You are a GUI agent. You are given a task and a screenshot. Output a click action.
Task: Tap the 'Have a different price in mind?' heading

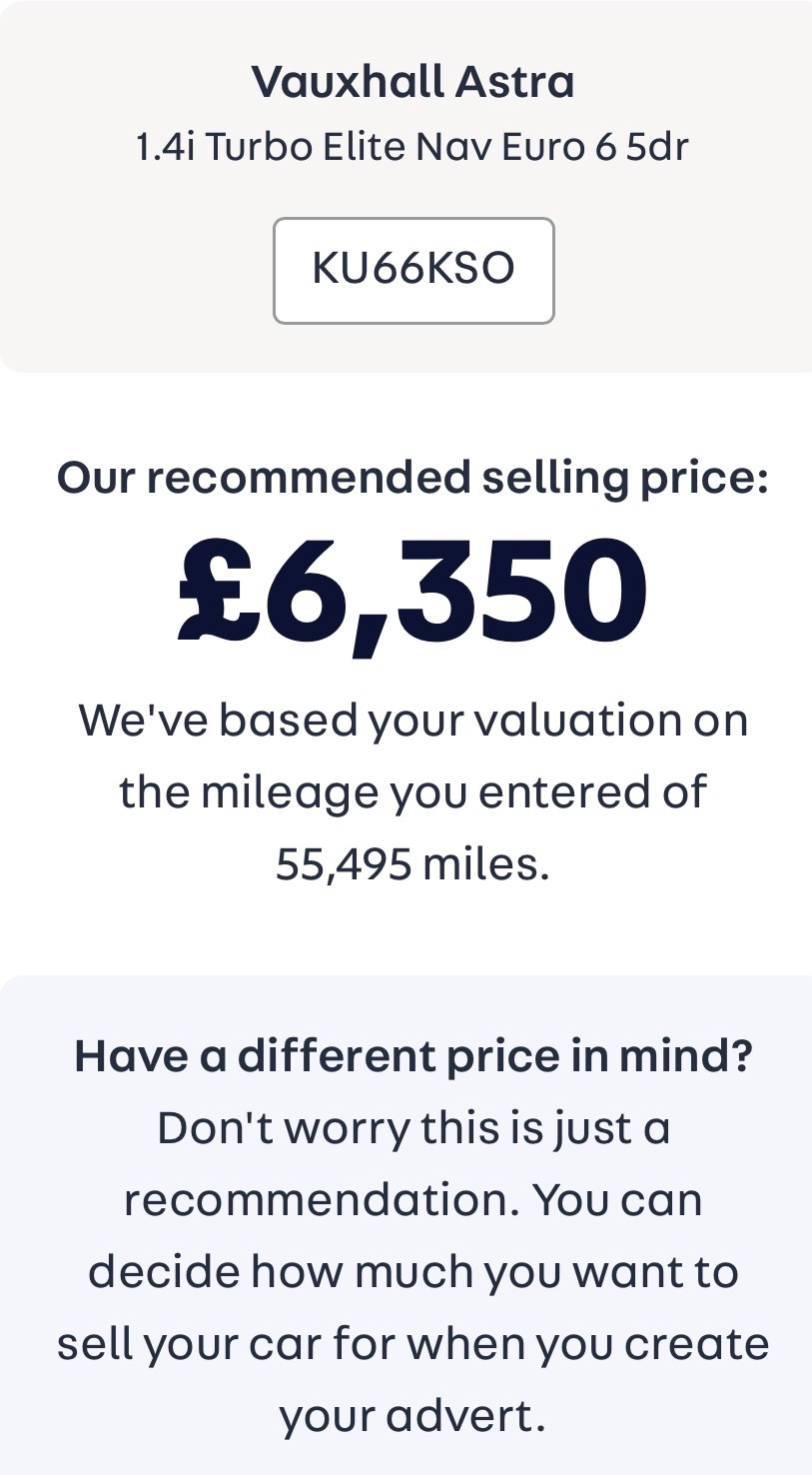click(x=412, y=1056)
